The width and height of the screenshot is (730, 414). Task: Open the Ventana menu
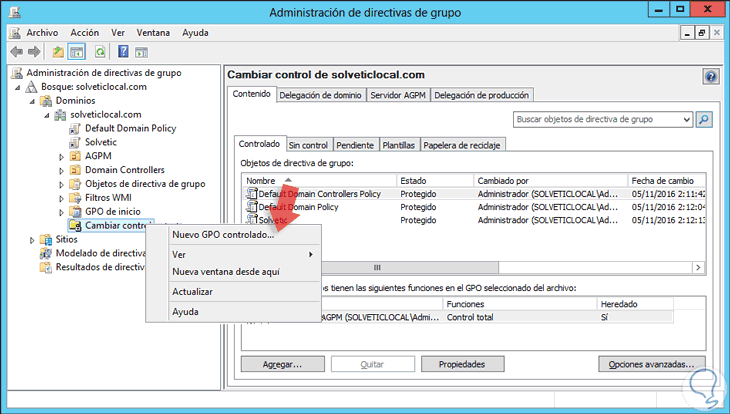click(x=153, y=33)
